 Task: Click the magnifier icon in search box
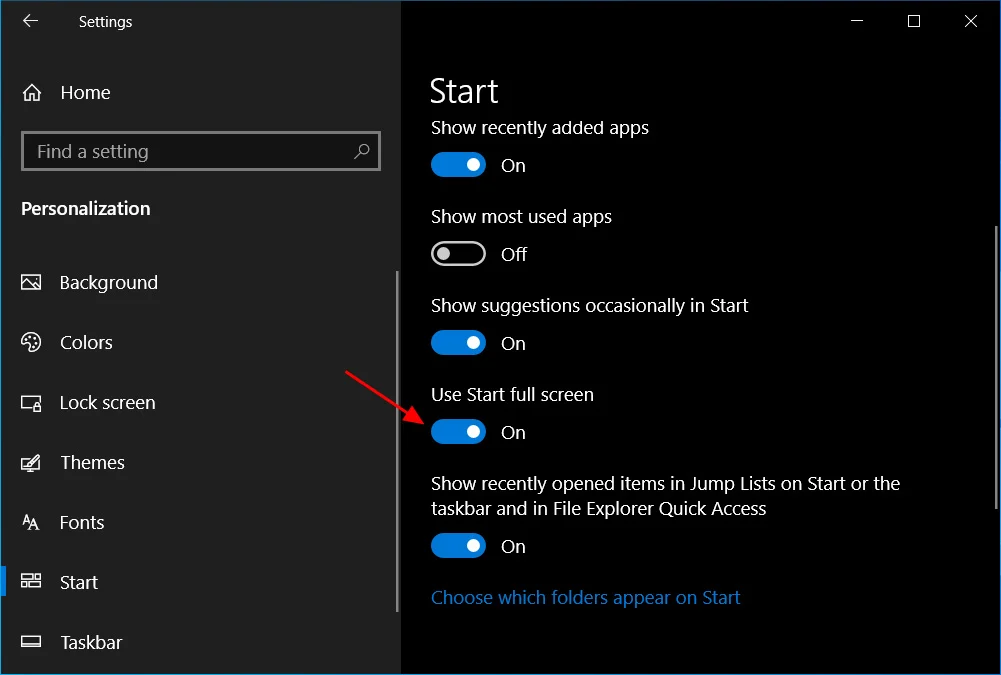tap(361, 150)
